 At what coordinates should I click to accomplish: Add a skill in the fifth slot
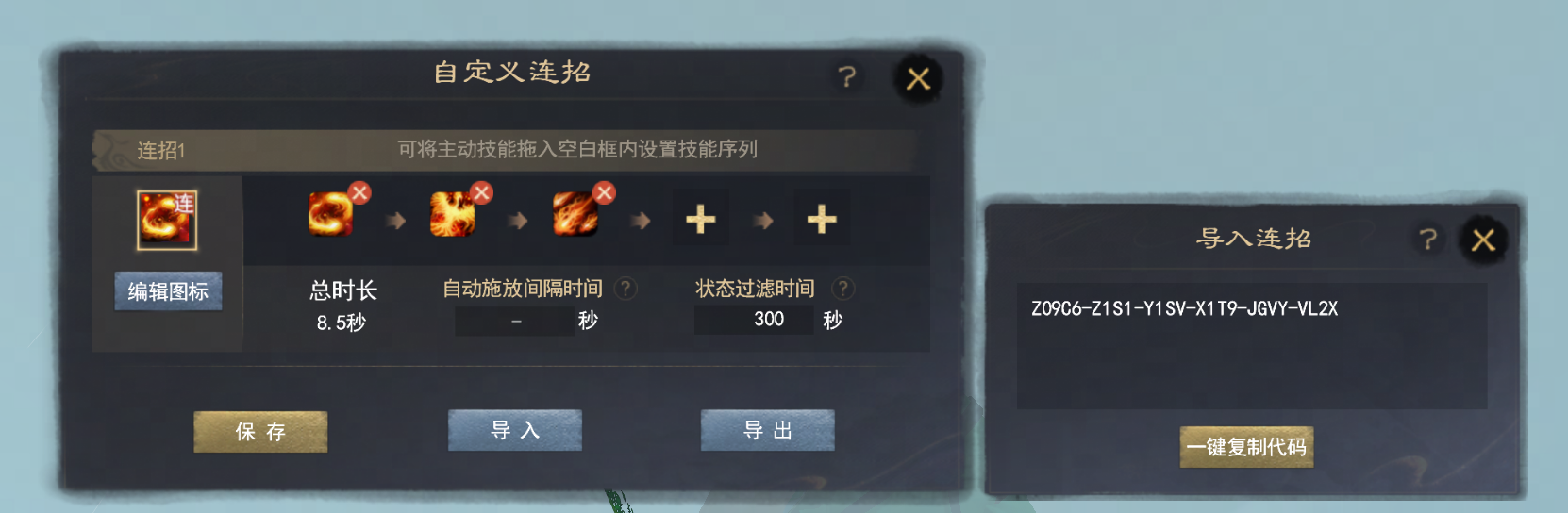822,219
